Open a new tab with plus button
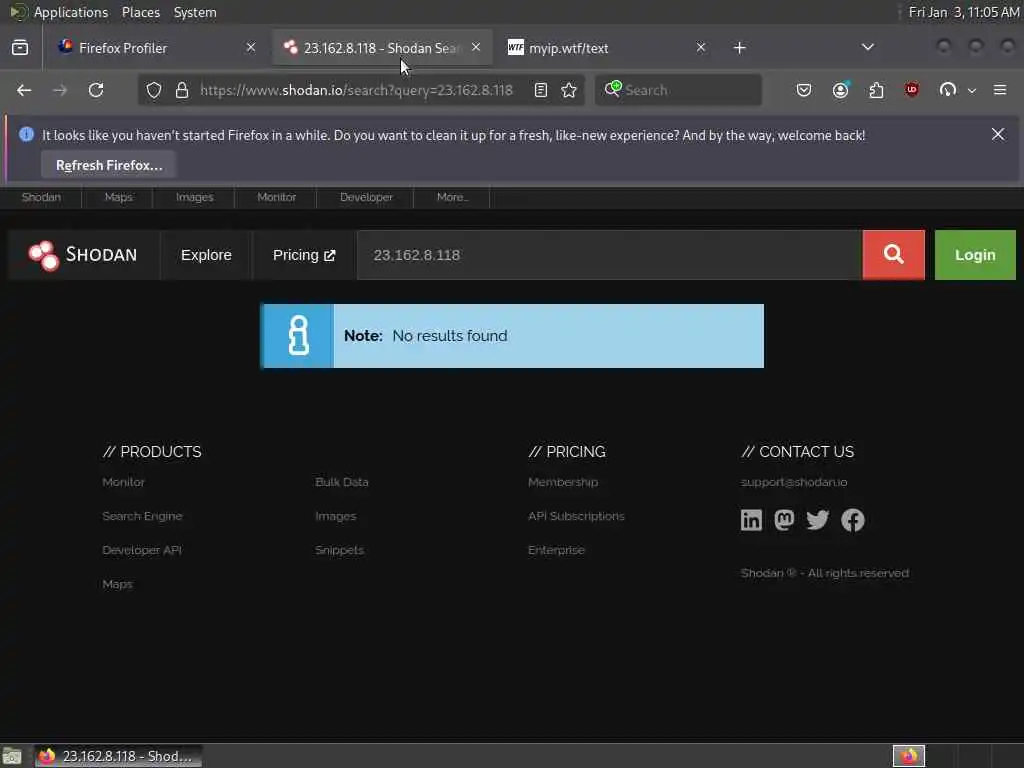This screenshot has width=1024, height=768. [739, 48]
